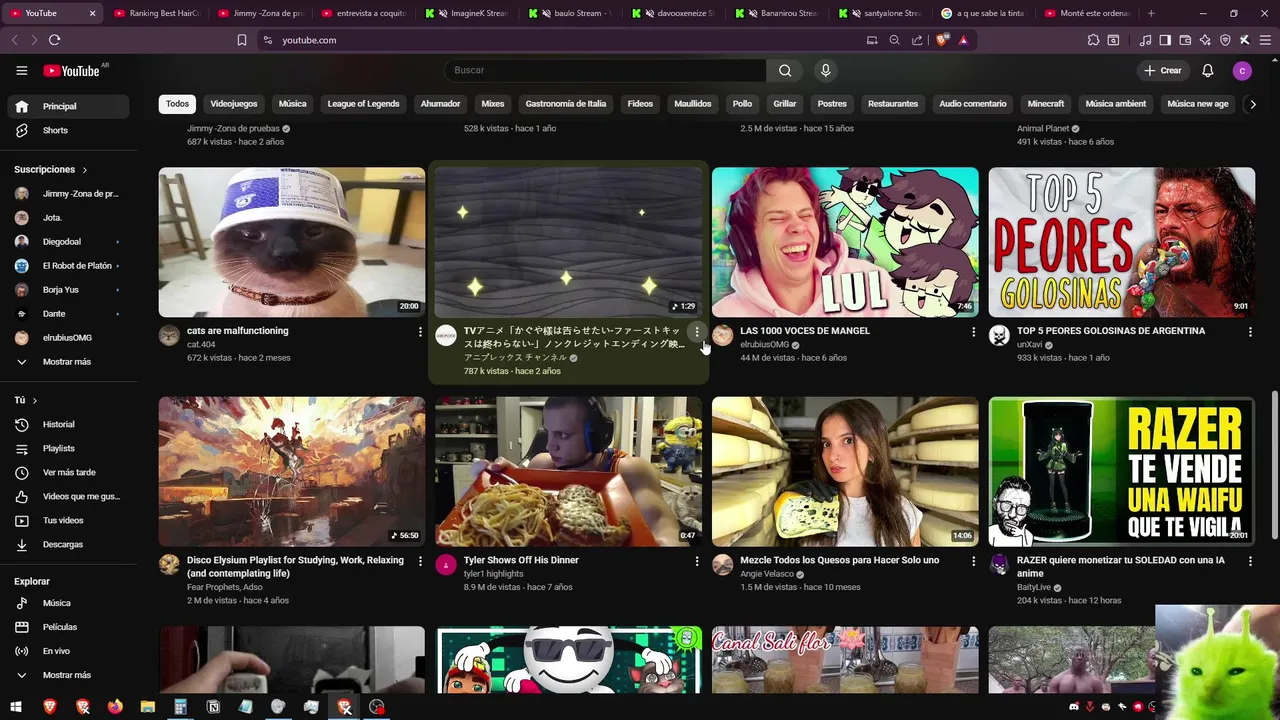Viewport: 1280px width, 720px height.
Task: Open the Leo AI sparkle icon
Action: pos(1205,40)
